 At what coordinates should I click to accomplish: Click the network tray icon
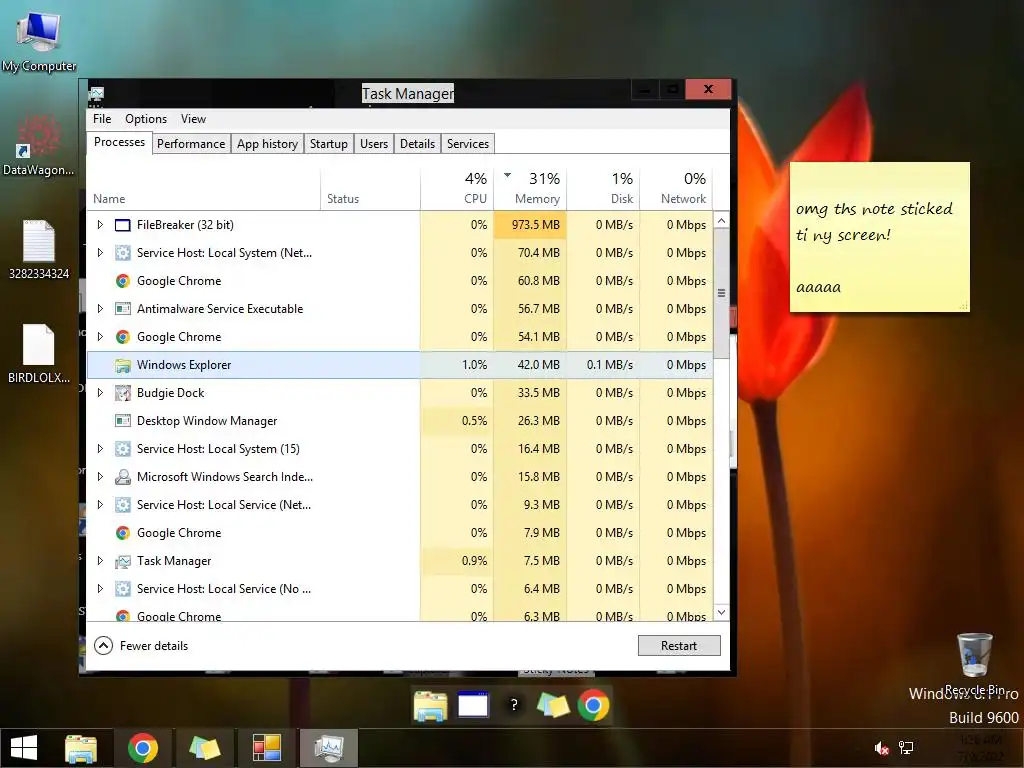point(906,748)
